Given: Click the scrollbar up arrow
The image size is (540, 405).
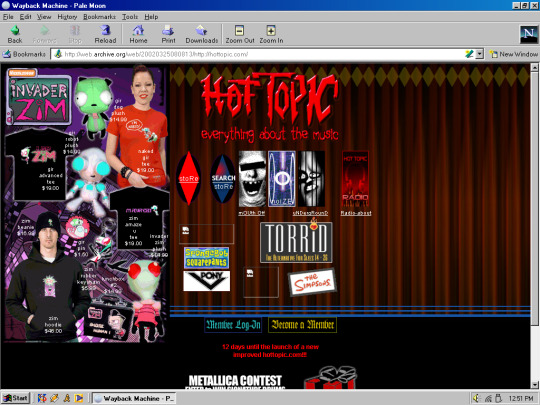Looking at the screenshot, I should (534, 68).
